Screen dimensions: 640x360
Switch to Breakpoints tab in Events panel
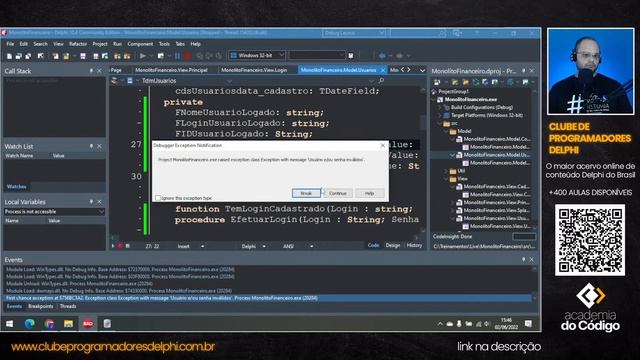tap(40, 306)
